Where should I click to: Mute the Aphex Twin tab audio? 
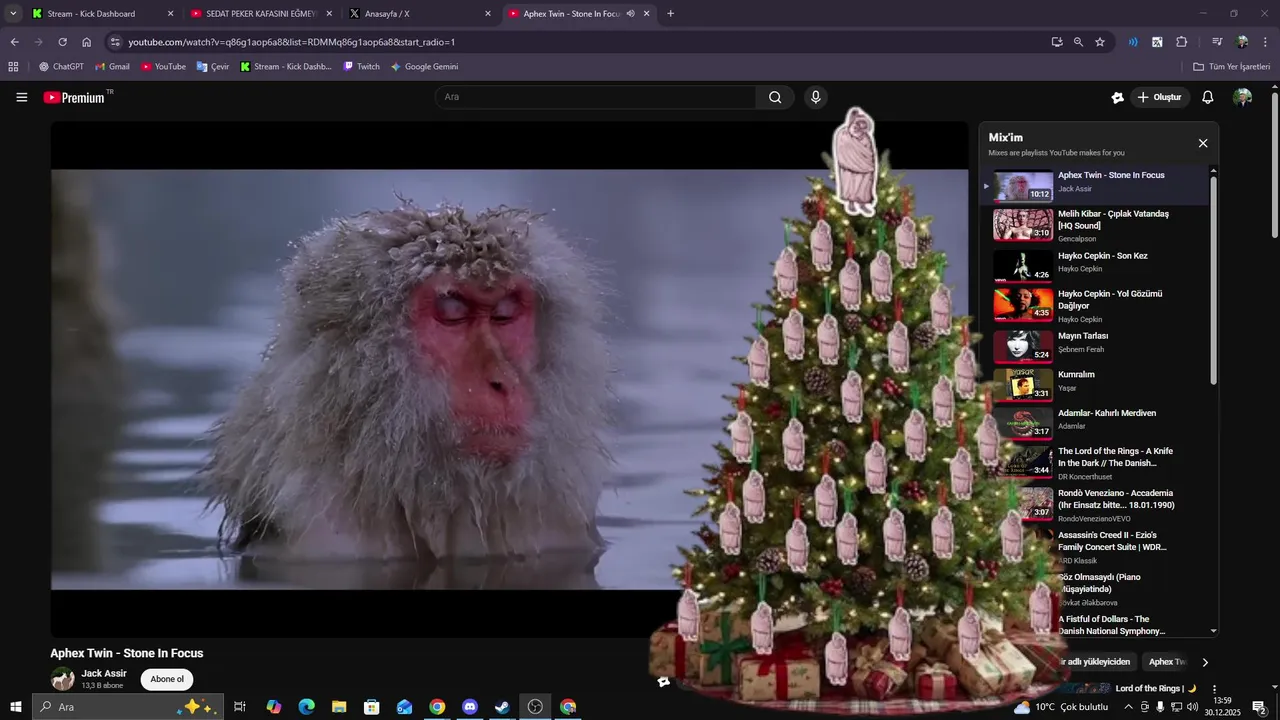[x=631, y=14]
